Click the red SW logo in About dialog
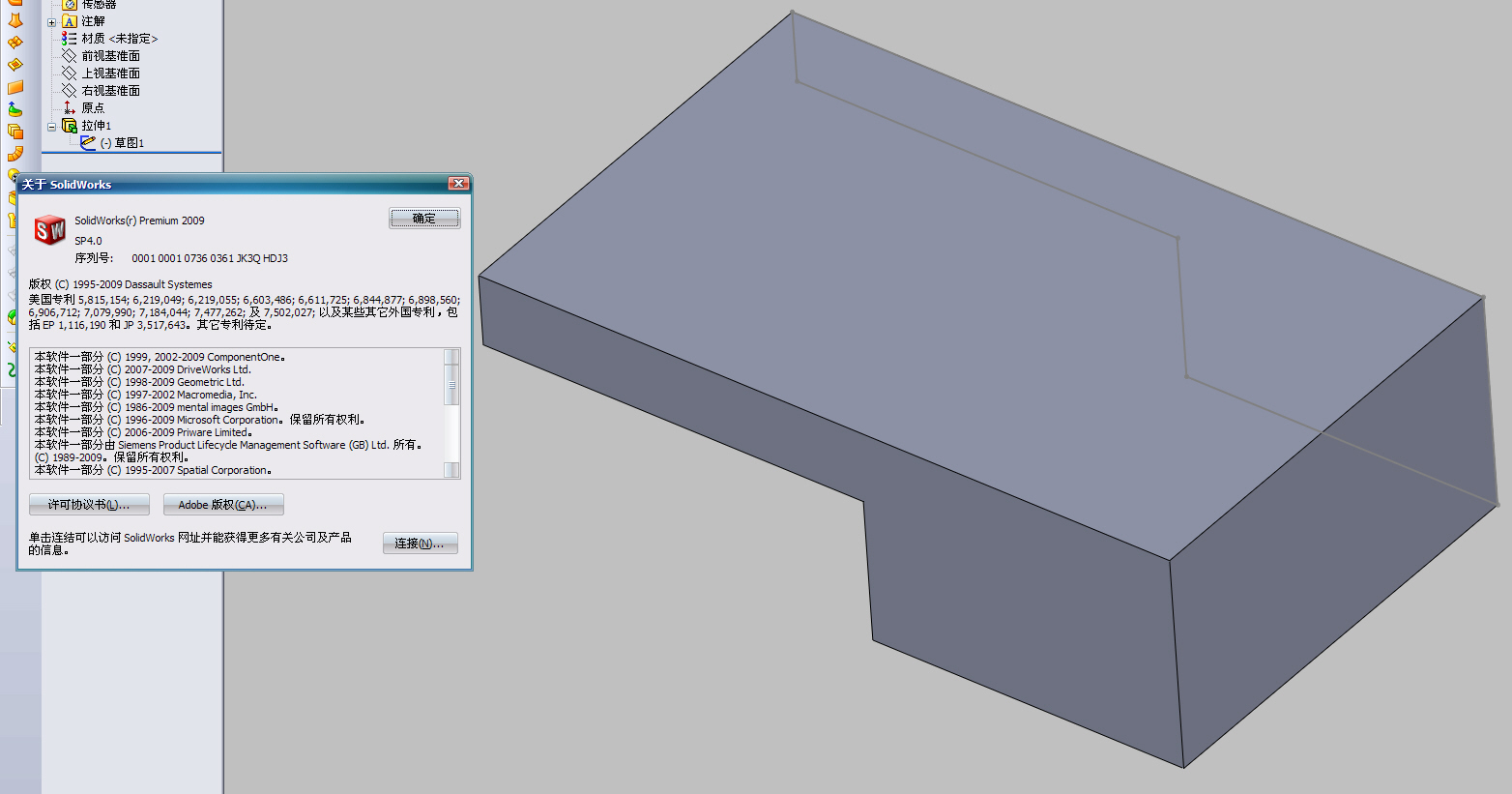 point(50,230)
